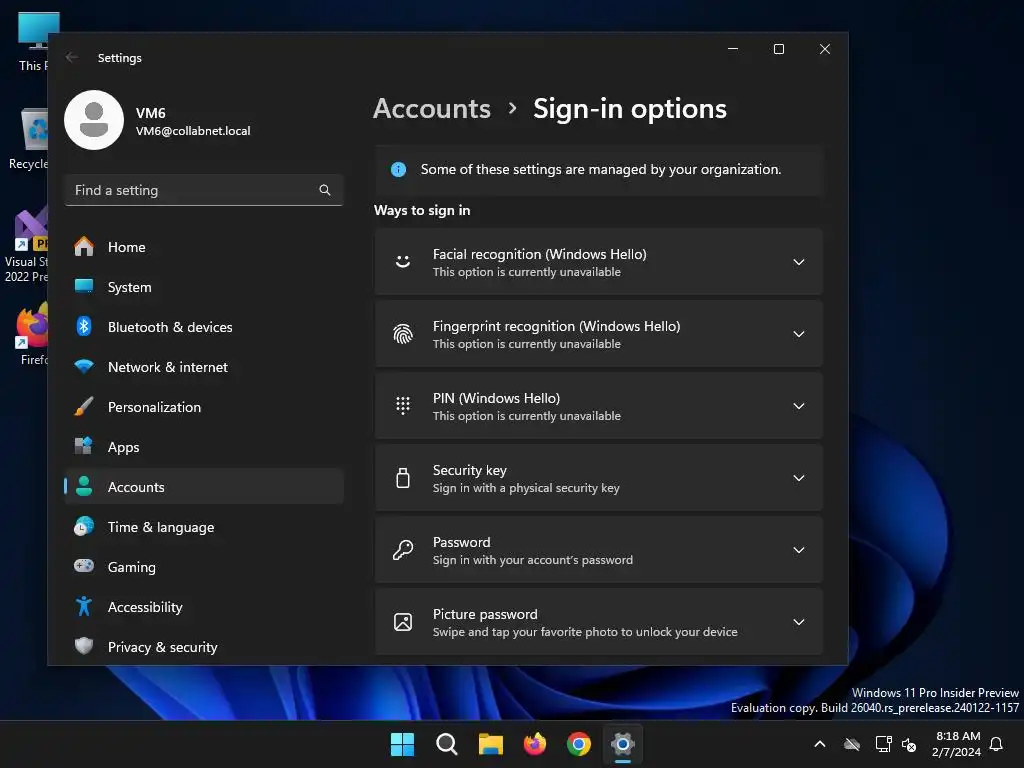Open taskbar Search
This screenshot has height=768, width=1024.
[447, 744]
